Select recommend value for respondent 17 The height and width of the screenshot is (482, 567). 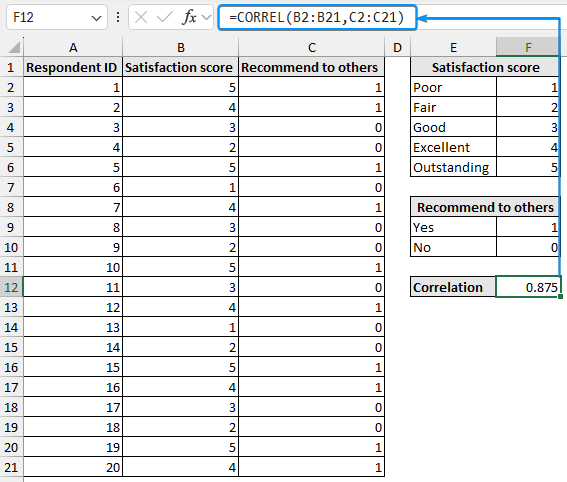coord(312,408)
